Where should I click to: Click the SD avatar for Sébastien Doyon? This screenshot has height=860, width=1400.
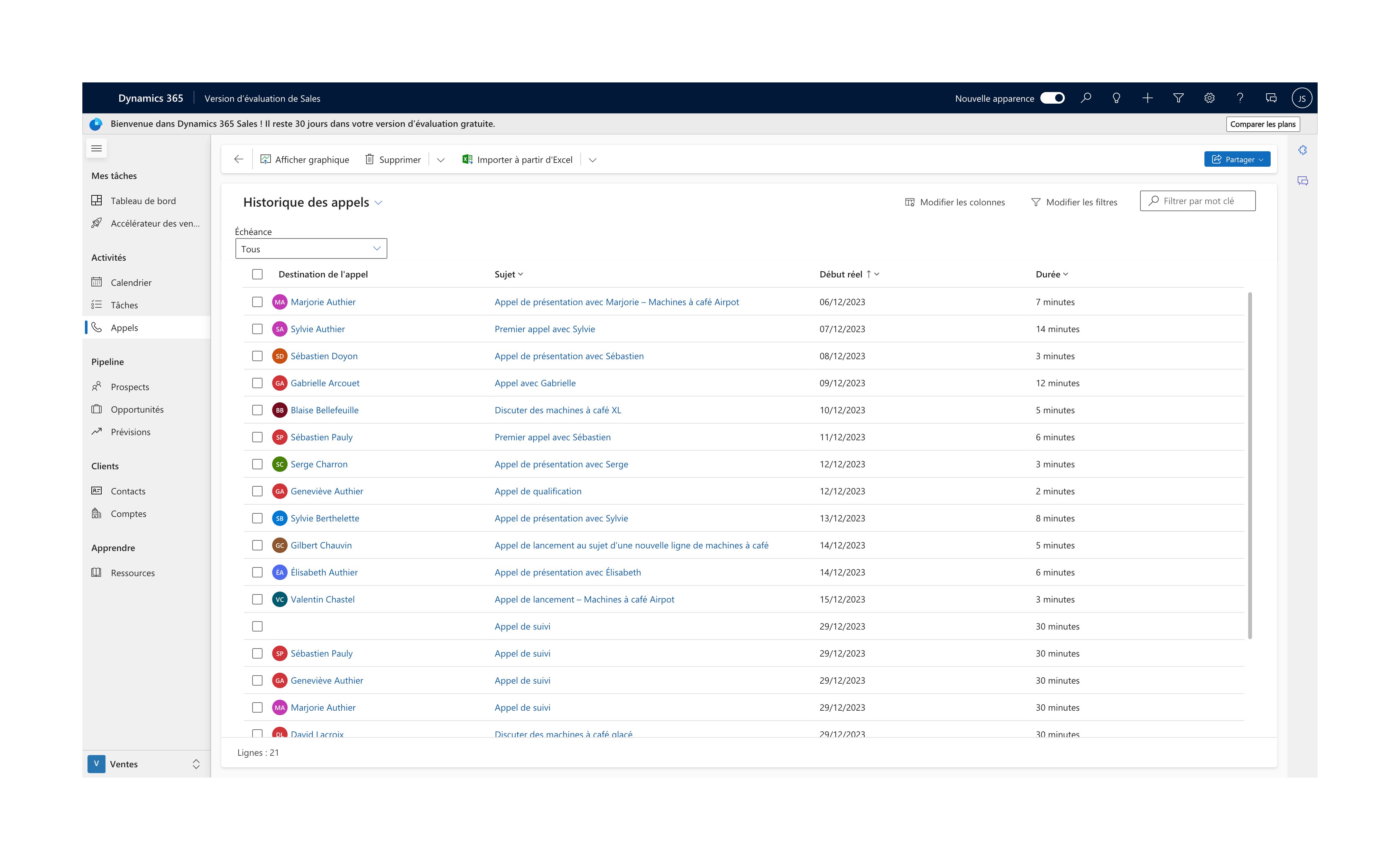[280, 356]
